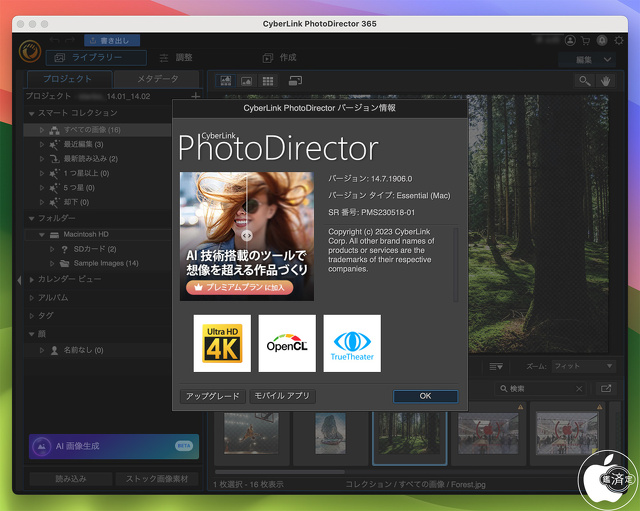This screenshot has width=640, height=511.
Task: Select Sample Images (14) folder
Action: (x=106, y=264)
